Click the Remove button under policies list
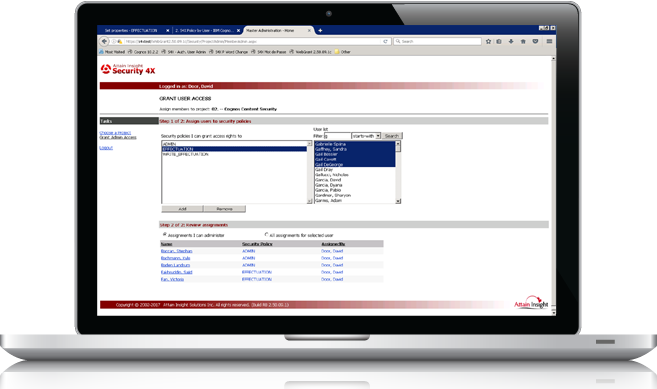657x389 pixels. click(x=225, y=209)
